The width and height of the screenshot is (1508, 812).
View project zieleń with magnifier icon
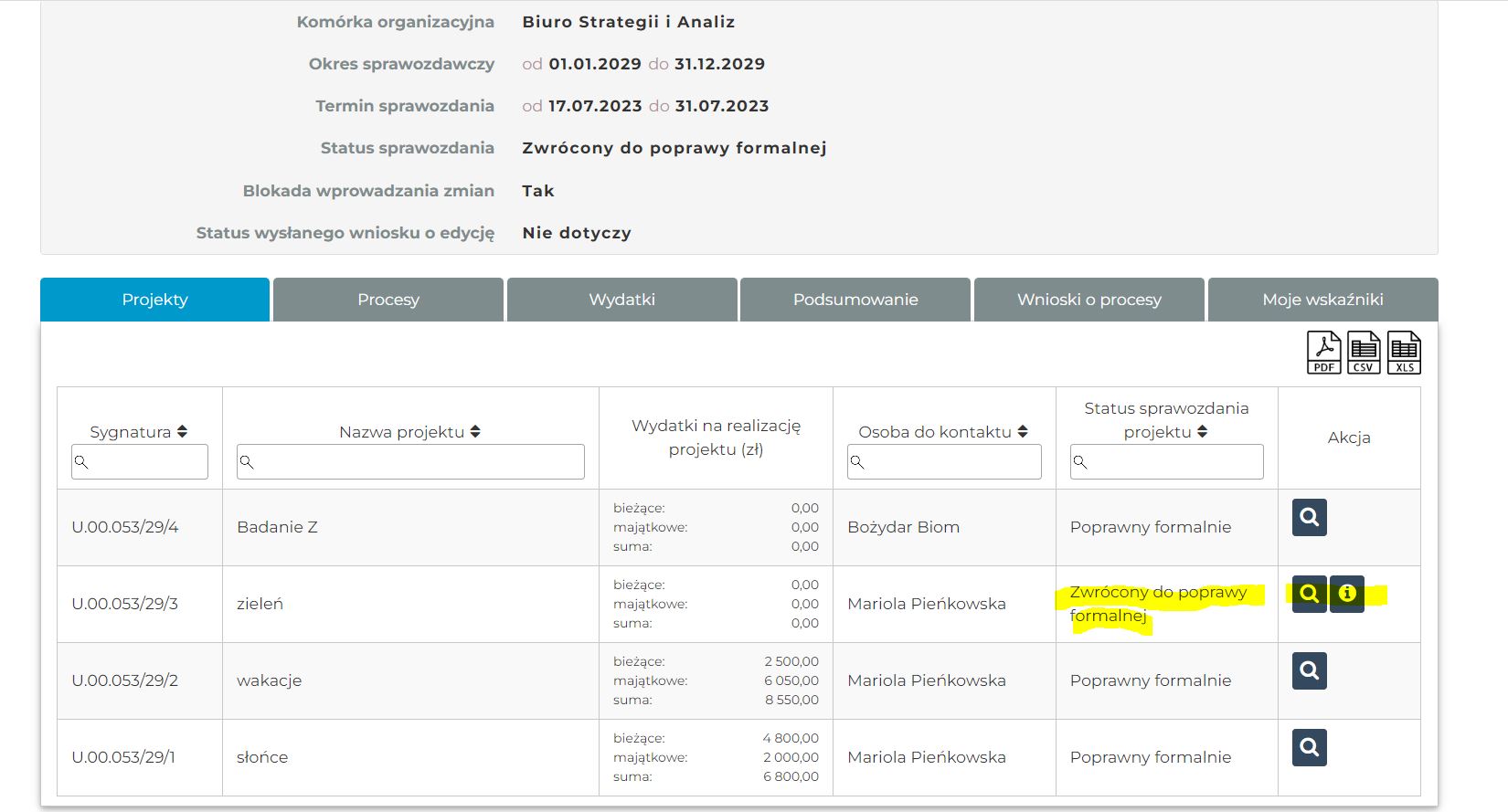coord(1309,594)
